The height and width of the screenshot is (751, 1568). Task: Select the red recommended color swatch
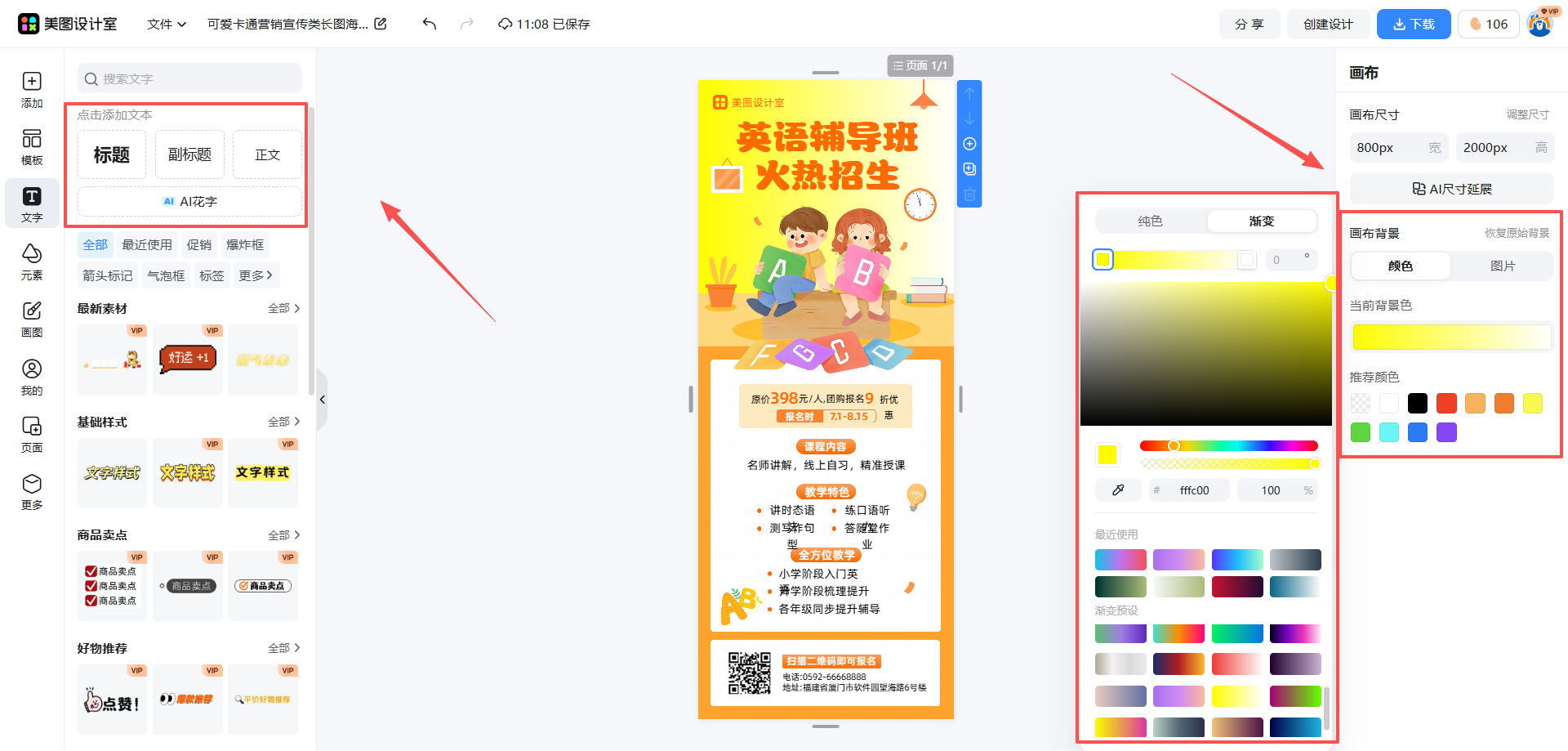pos(1446,403)
